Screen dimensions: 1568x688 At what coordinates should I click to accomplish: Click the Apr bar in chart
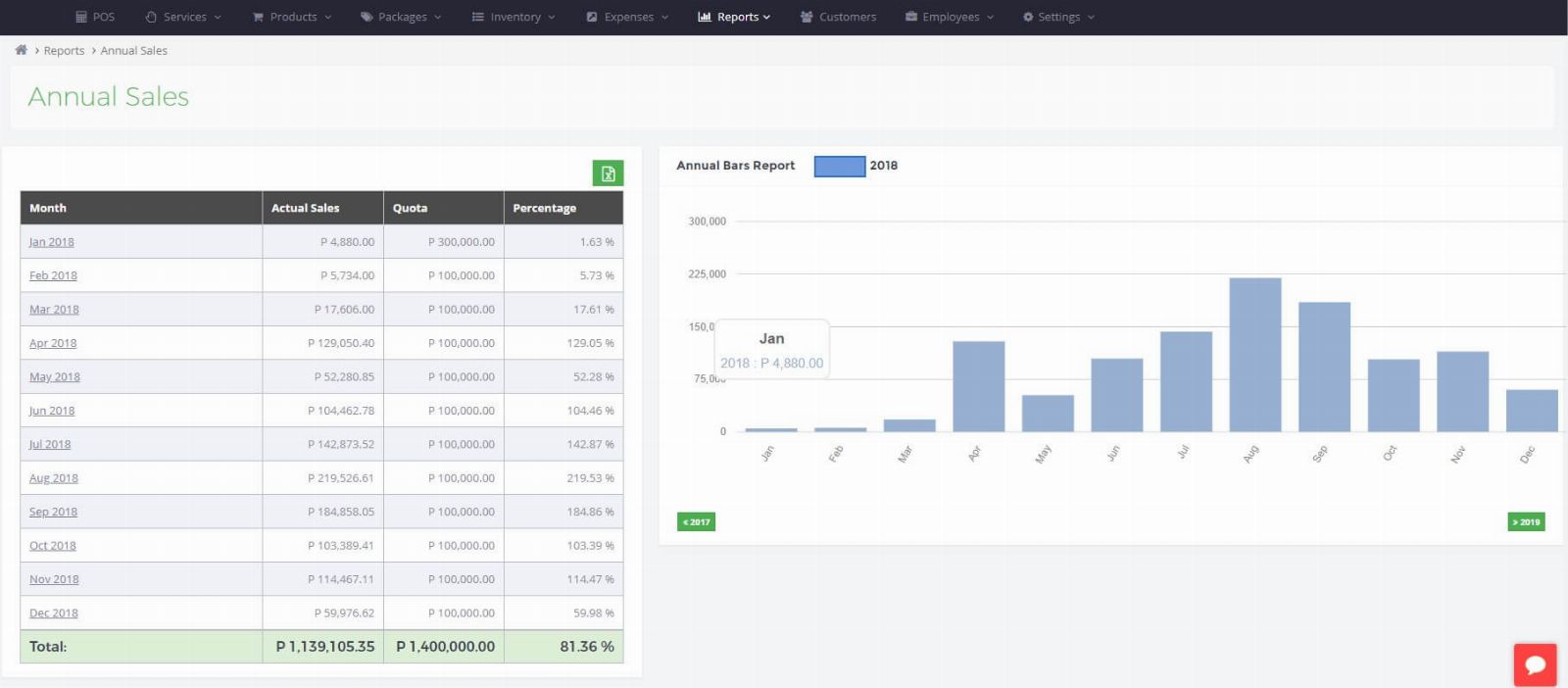point(978,386)
